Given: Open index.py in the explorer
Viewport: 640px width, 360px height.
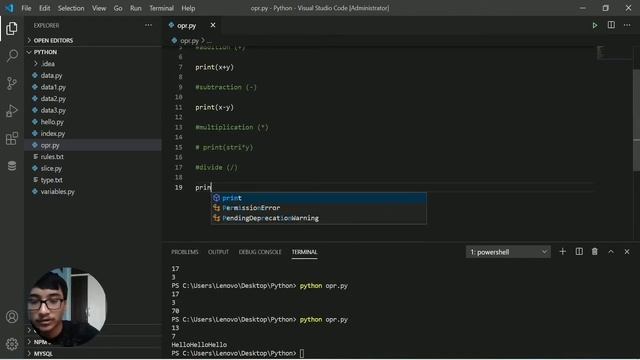Looking at the screenshot, I should [53, 133].
